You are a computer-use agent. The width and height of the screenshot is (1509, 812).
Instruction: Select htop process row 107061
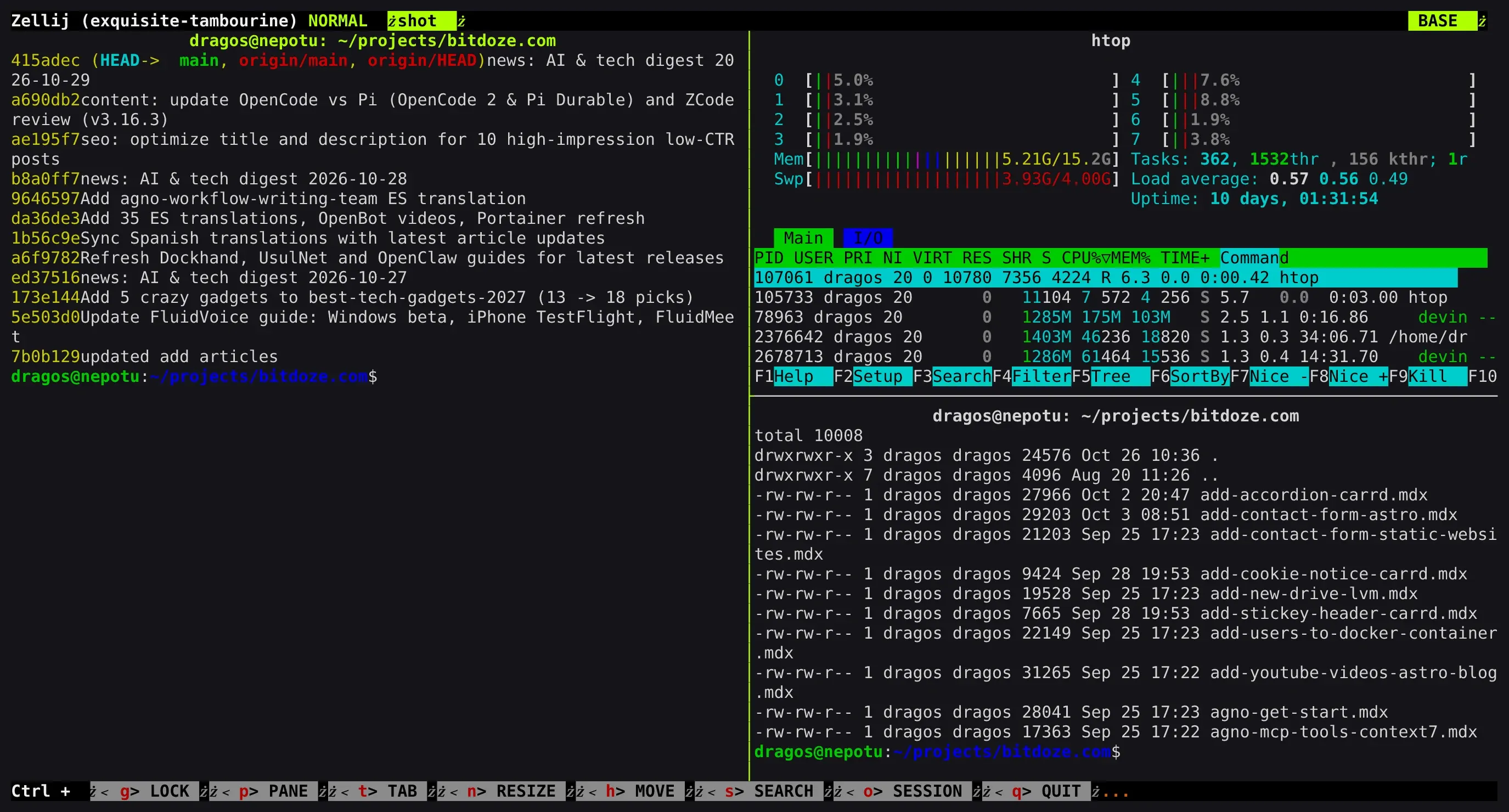[x=1105, y=278]
